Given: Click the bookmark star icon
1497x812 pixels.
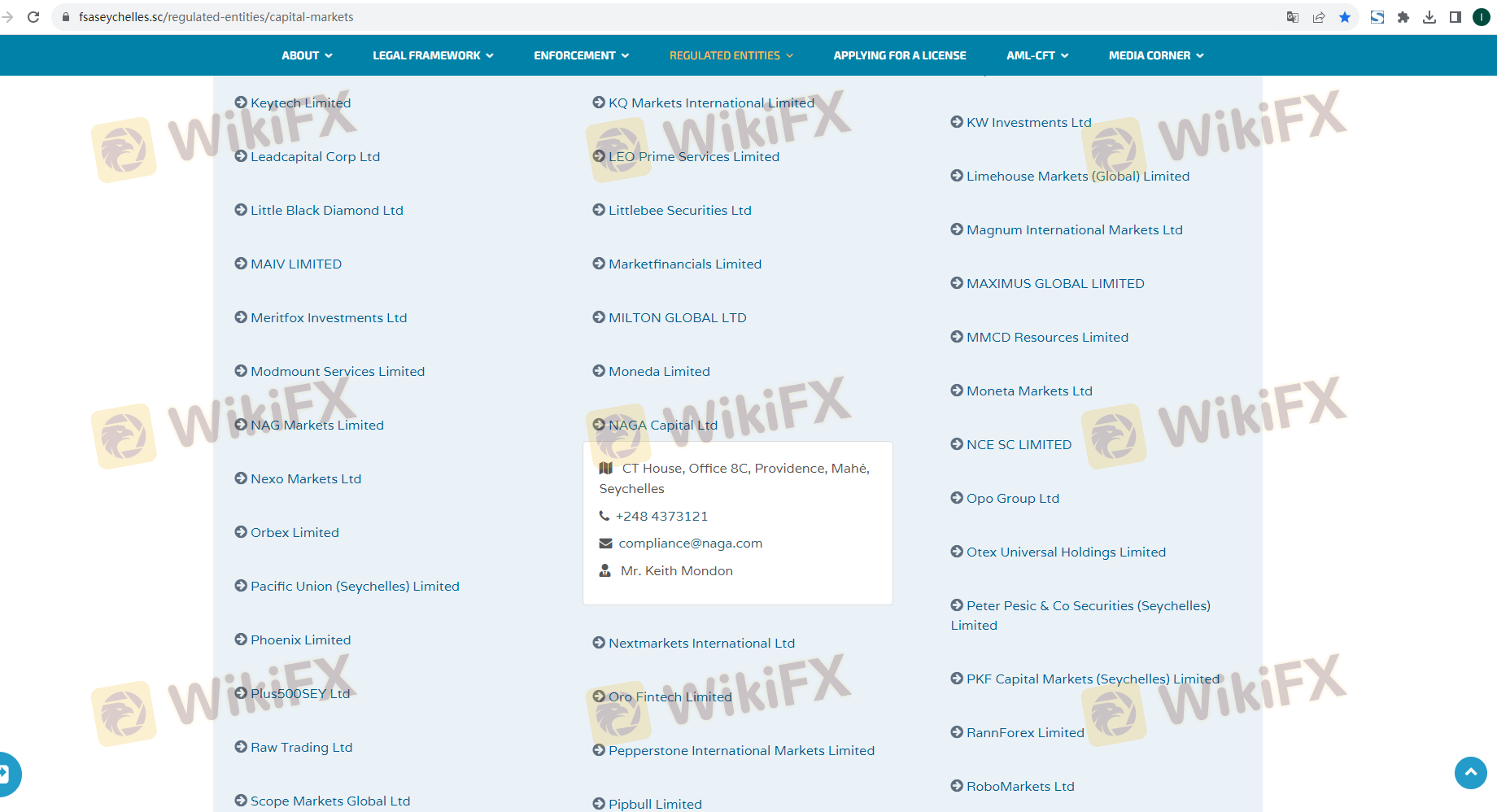Looking at the screenshot, I should tap(1345, 17).
